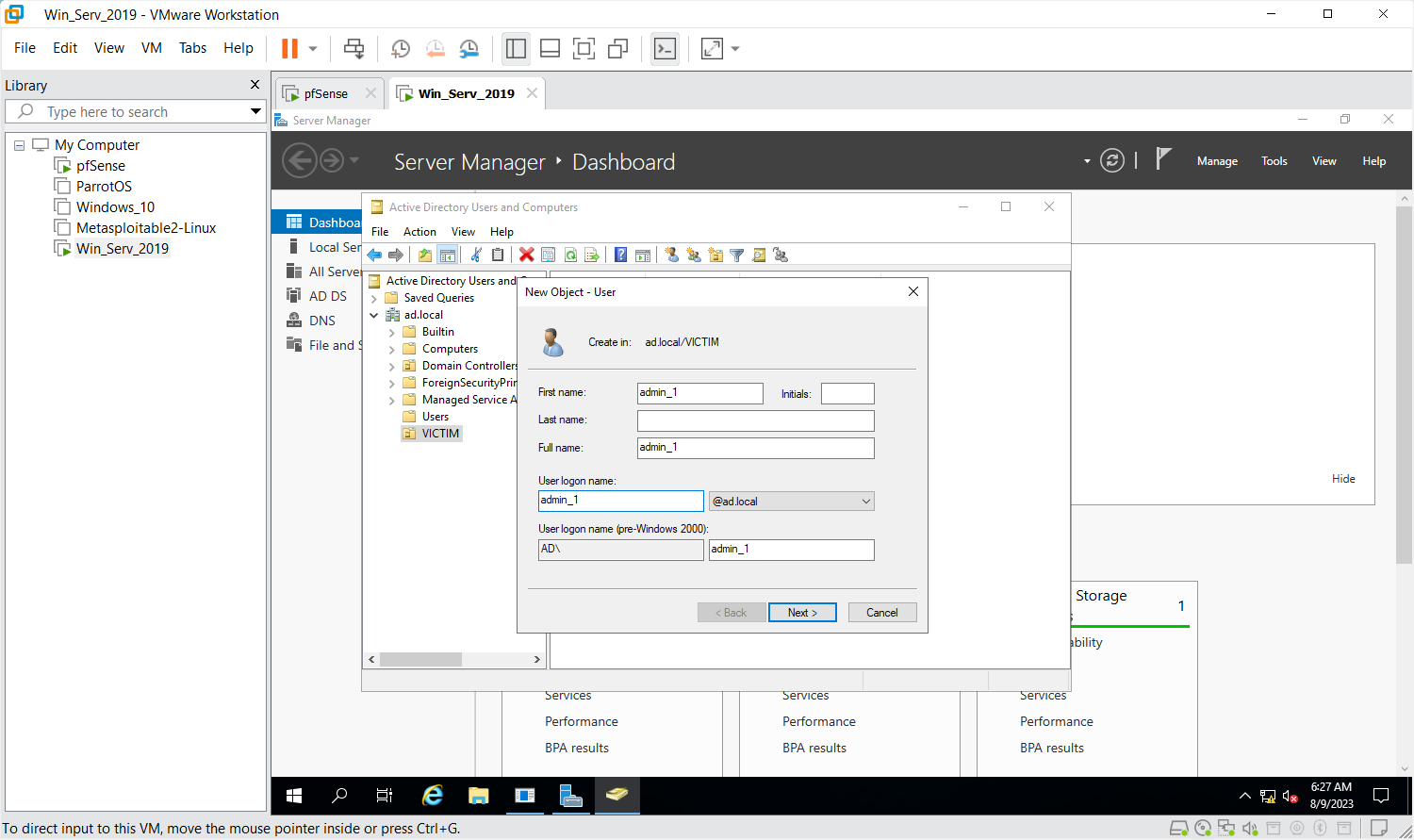Focus the library search field
Screen dimensions: 1414x840
point(137,111)
